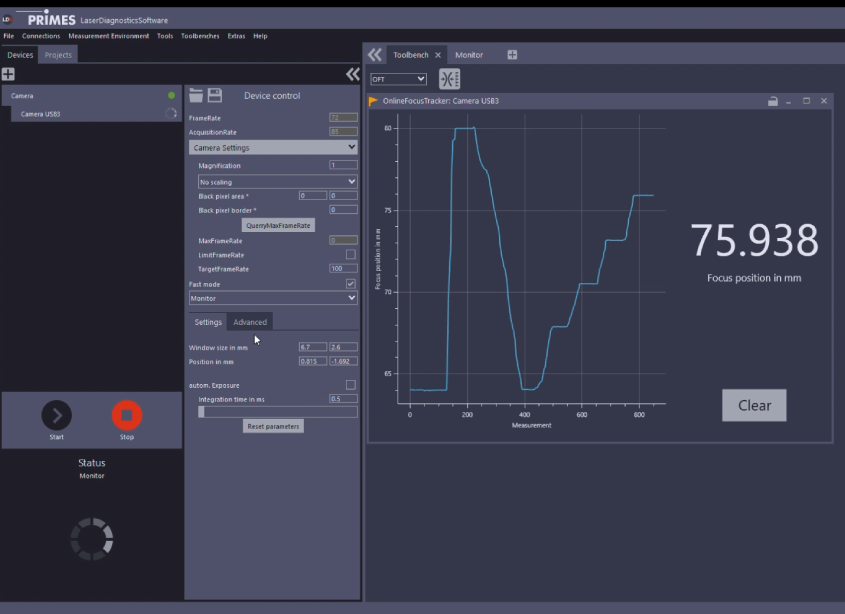Close the Toolbench tab
The width and height of the screenshot is (845, 614).
(x=438, y=55)
